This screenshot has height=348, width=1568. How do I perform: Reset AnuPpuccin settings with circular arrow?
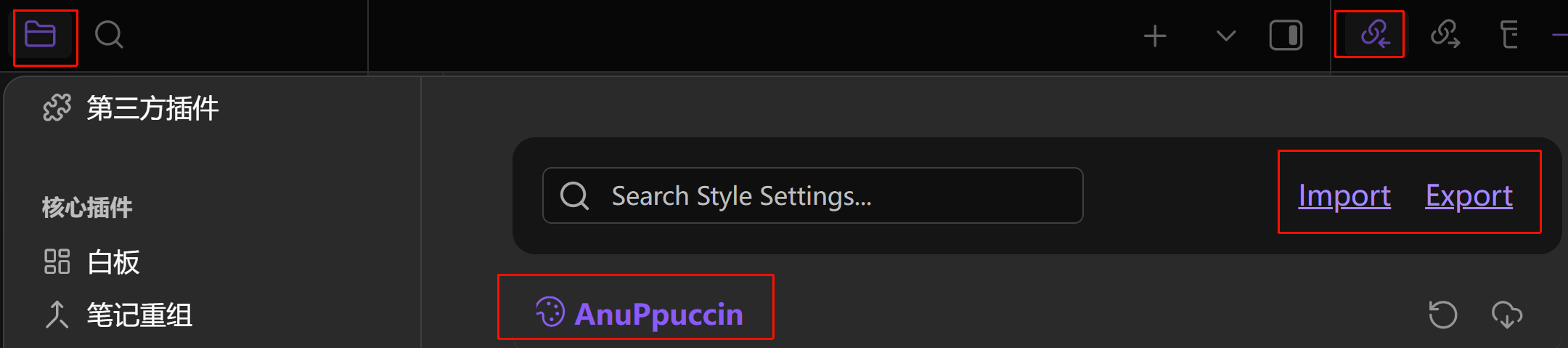coord(1442,315)
